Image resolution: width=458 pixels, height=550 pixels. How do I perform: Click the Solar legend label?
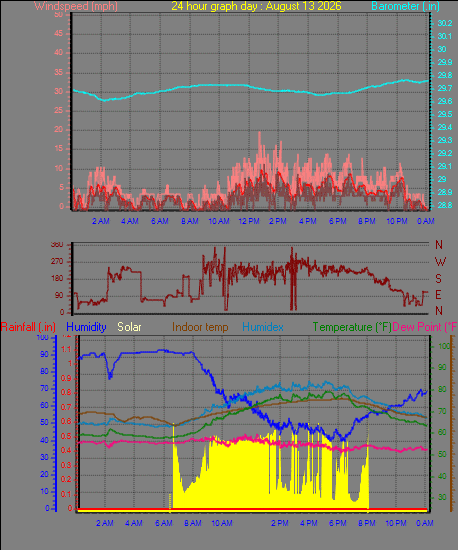(129, 327)
